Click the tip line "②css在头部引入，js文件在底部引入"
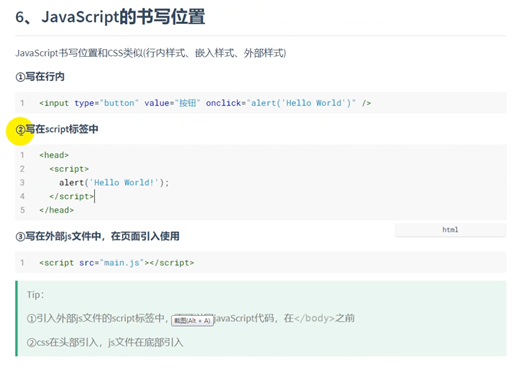 (105, 342)
